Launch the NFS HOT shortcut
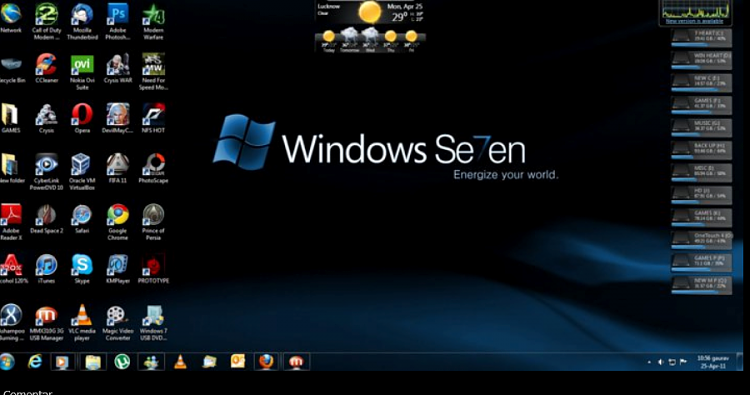 pos(153,119)
